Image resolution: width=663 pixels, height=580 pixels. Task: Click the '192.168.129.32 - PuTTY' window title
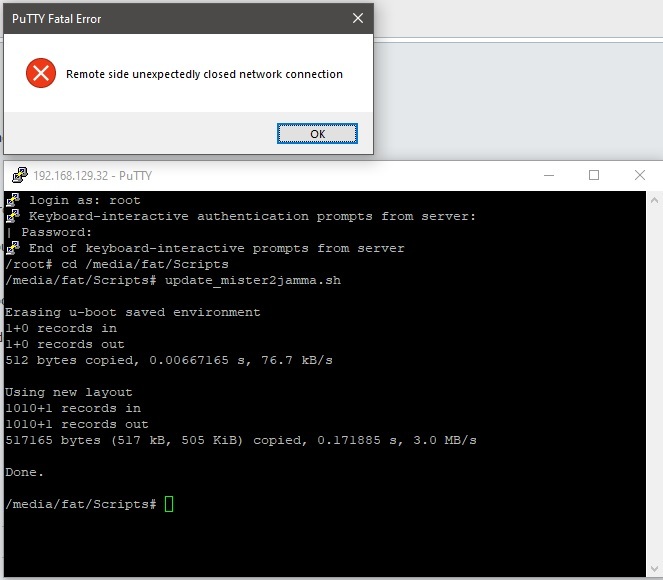click(x=93, y=175)
